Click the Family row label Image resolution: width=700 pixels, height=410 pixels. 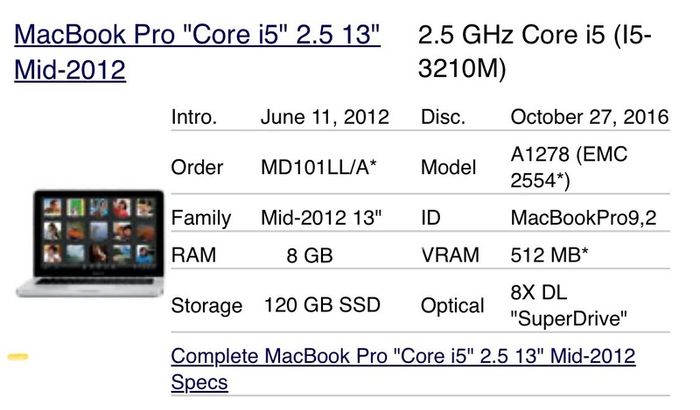point(201,218)
